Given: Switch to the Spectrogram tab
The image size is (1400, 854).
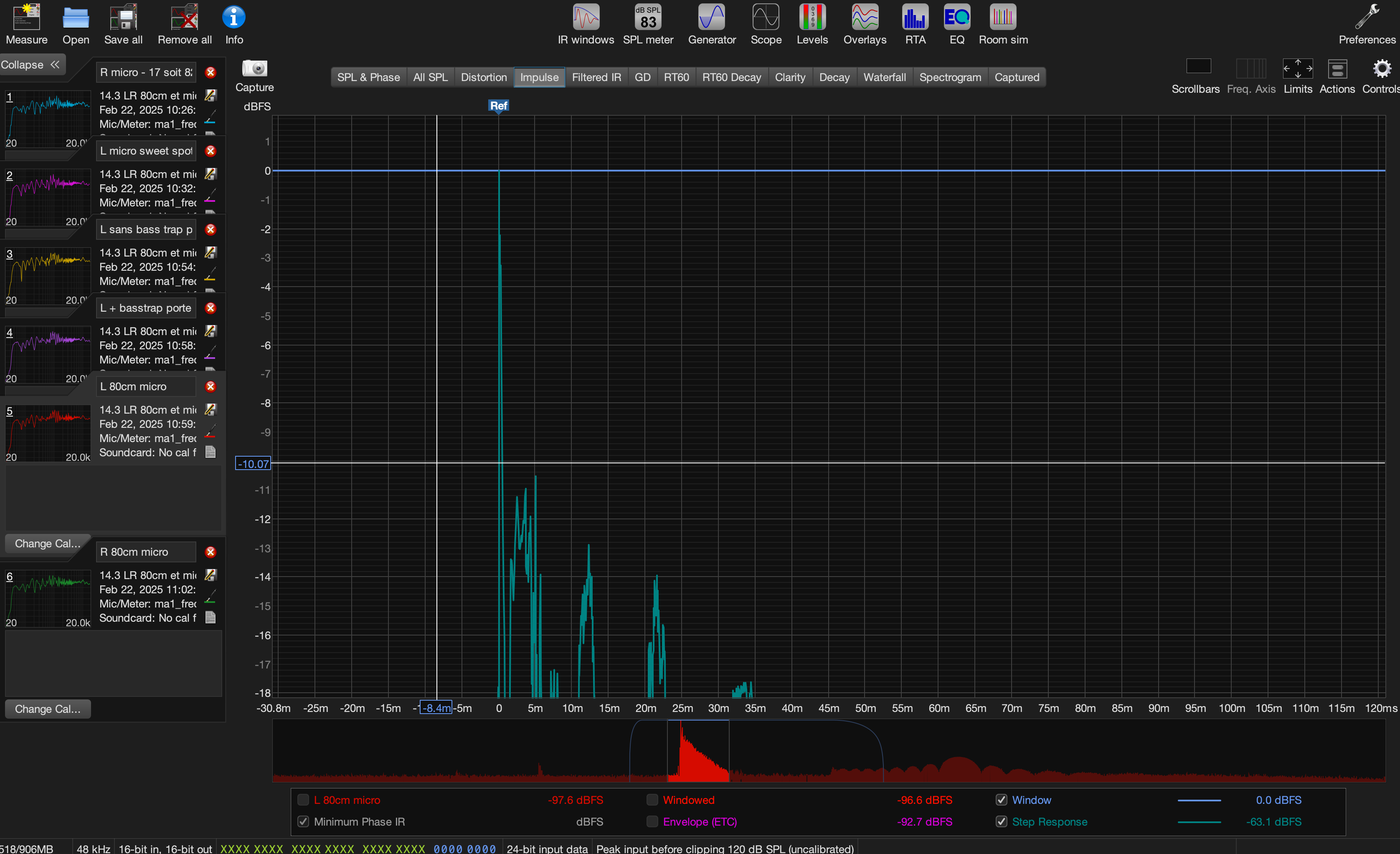Looking at the screenshot, I should coord(950,77).
